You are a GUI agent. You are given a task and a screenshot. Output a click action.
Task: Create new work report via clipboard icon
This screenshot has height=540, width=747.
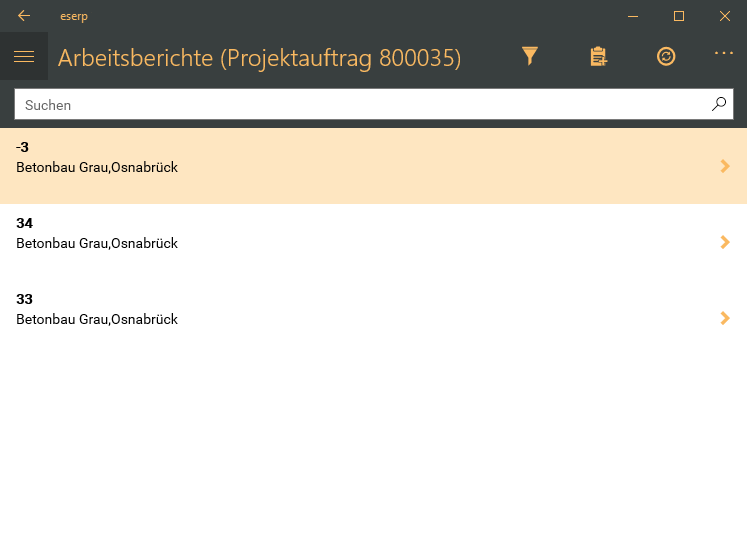598,57
